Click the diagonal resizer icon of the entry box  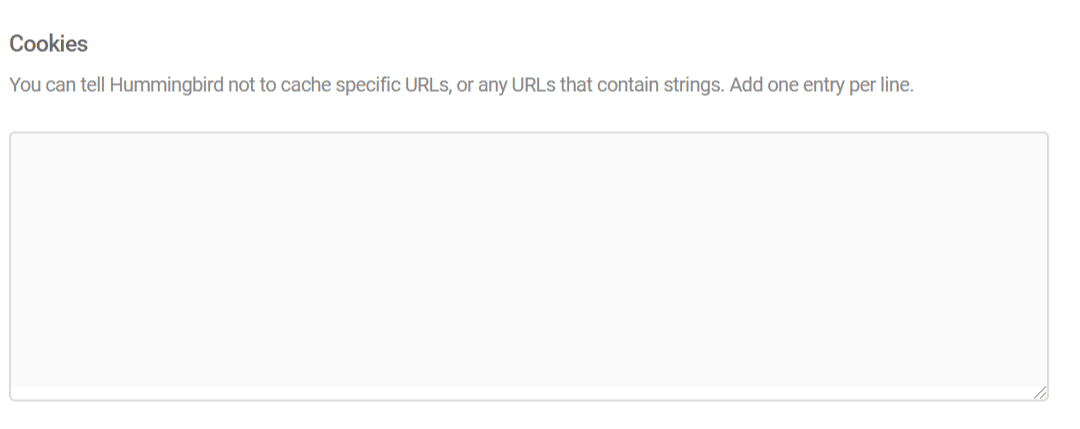(x=1041, y=394)
